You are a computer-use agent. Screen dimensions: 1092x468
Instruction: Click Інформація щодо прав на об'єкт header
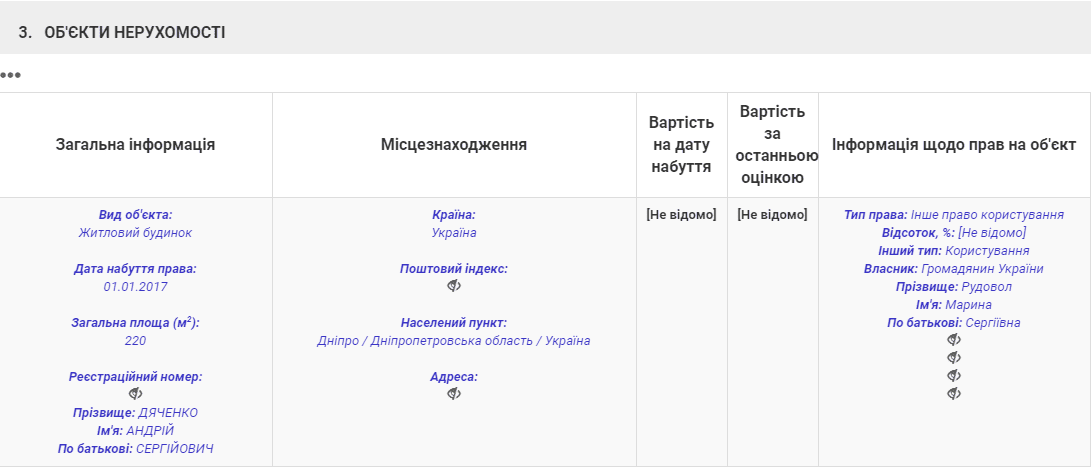pyautogui.click(x=953, y=145)
